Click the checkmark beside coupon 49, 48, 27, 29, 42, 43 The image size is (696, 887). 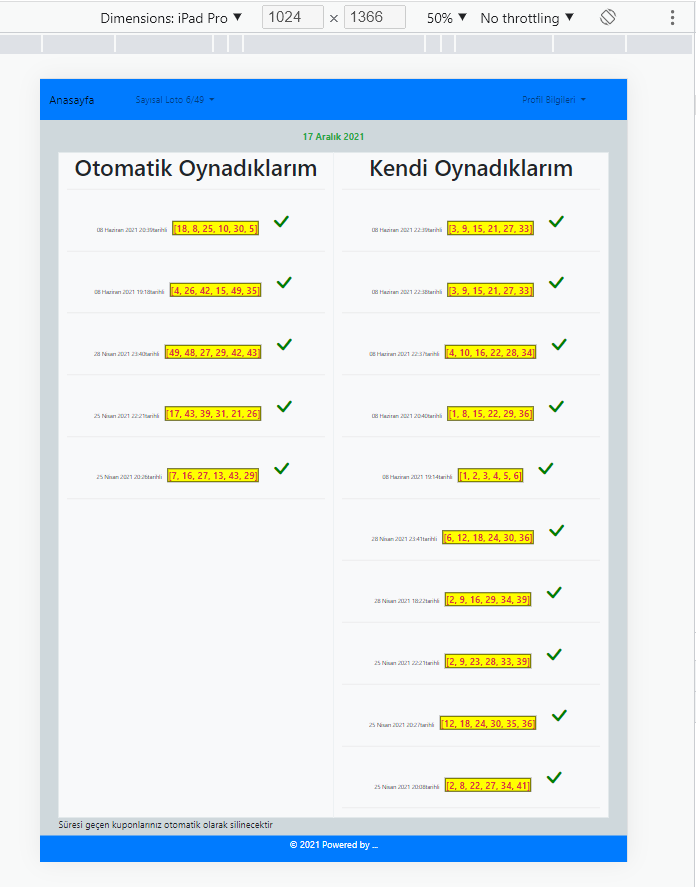coord(284,344)
